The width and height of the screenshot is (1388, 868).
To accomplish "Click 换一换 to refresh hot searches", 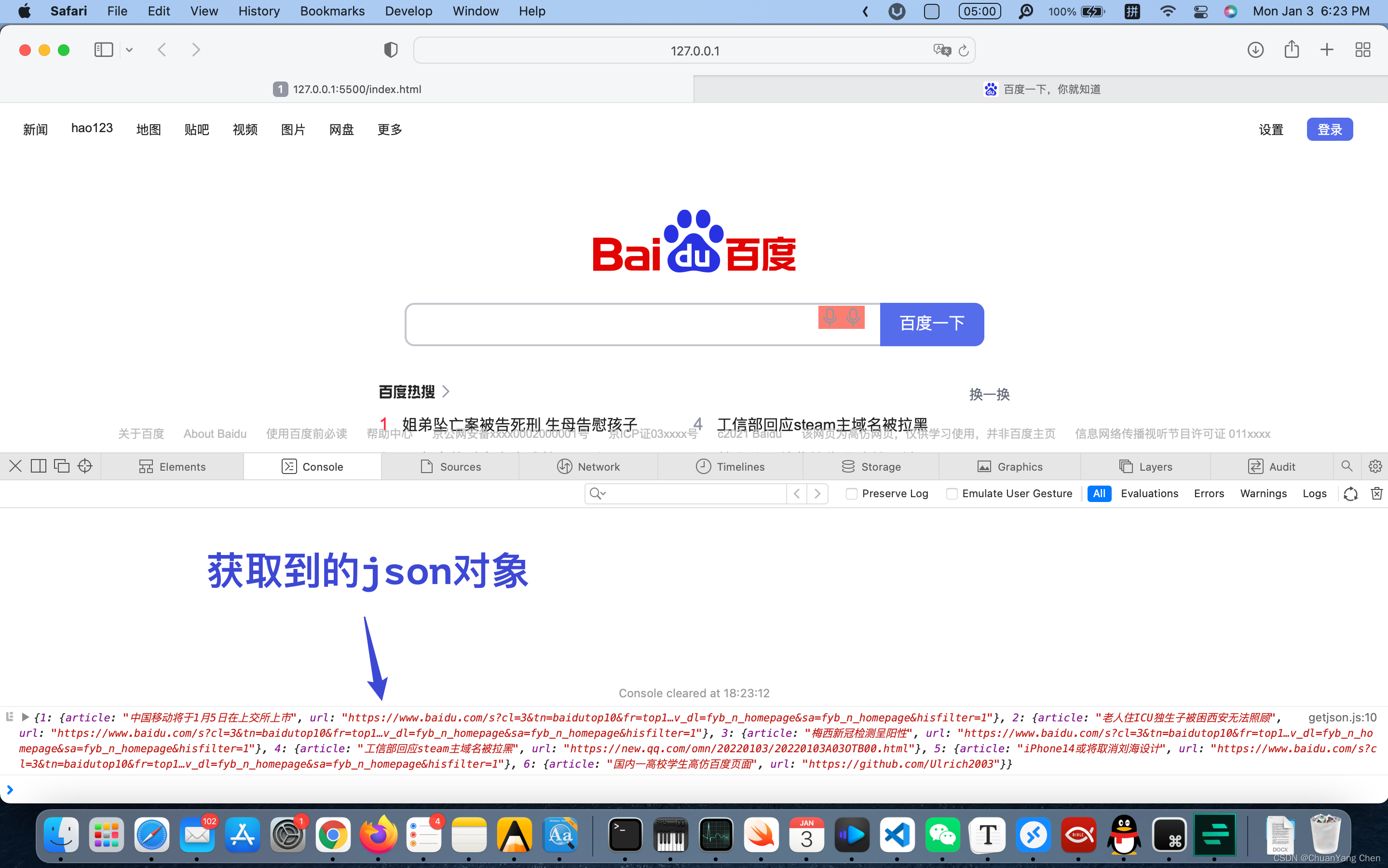I will tap(989, 394).
